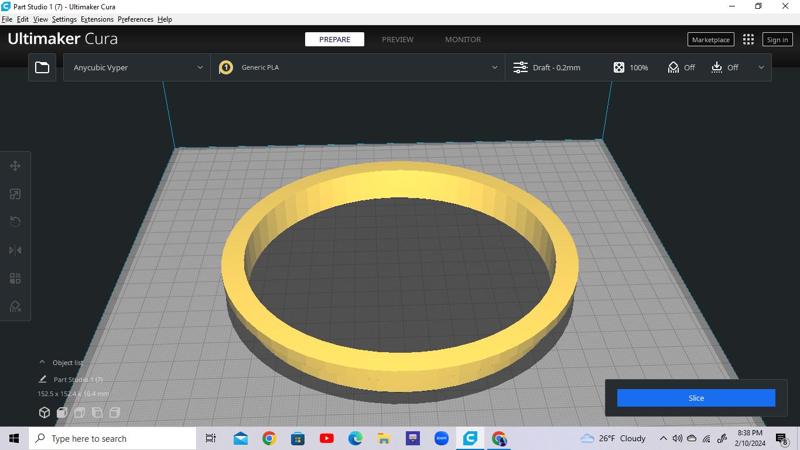Image resolution: width=800 pixels, height=450 pixels.
Task: Select the Support Blocker tool
Action: pyautogui.click(x=15, y=306)
